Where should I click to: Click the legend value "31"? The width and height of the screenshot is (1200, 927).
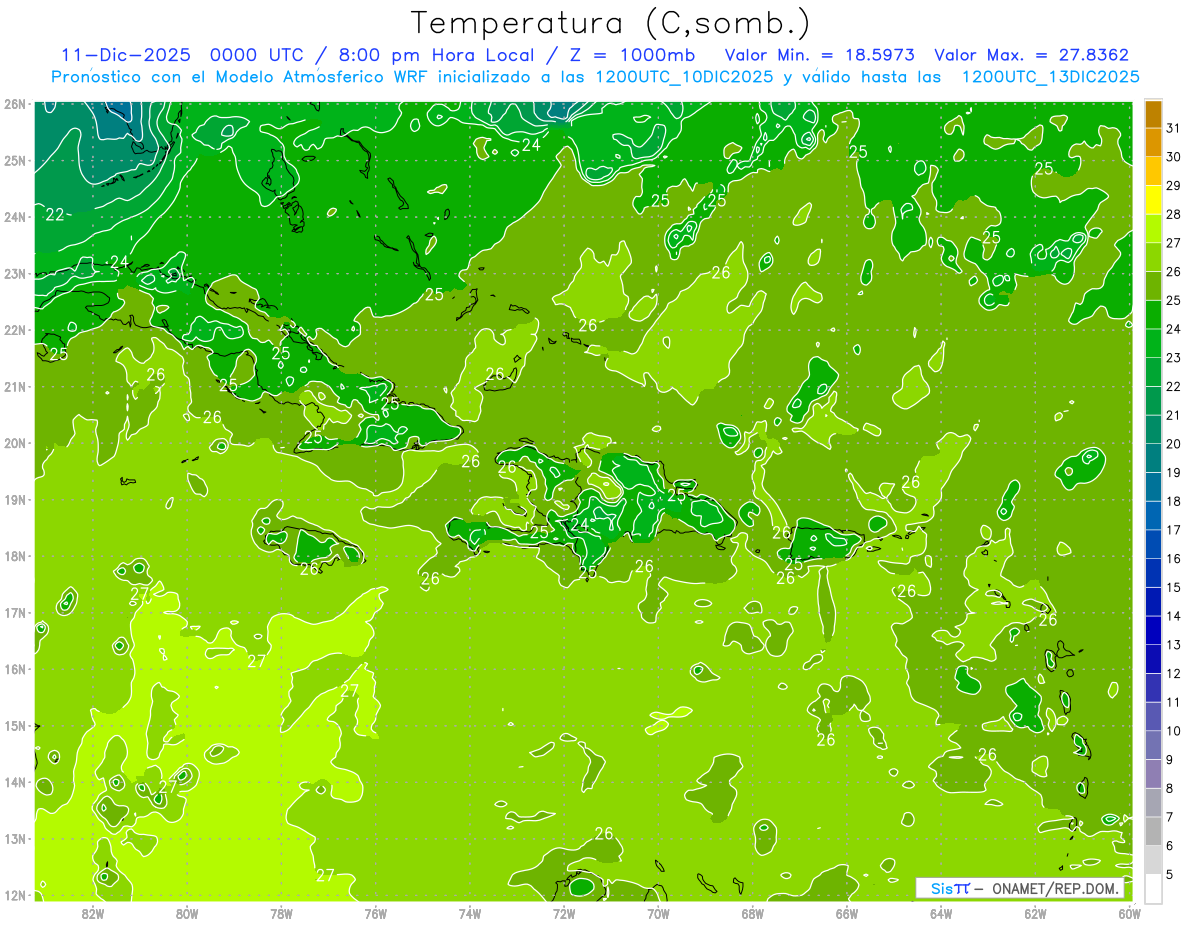[1174, 128]
